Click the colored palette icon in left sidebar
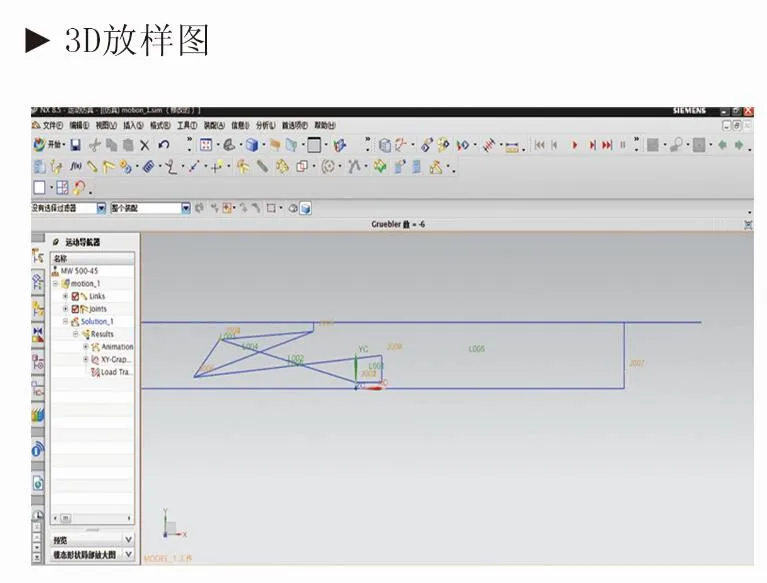This screenshot has height=583, width=767. click(38, 415)
